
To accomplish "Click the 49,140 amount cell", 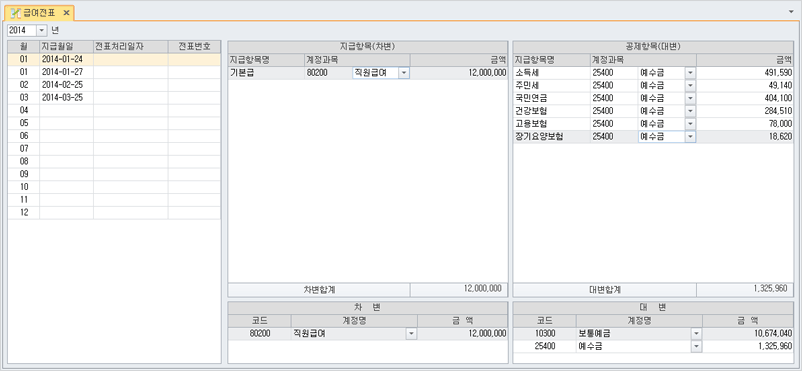I will click(745, 85).
